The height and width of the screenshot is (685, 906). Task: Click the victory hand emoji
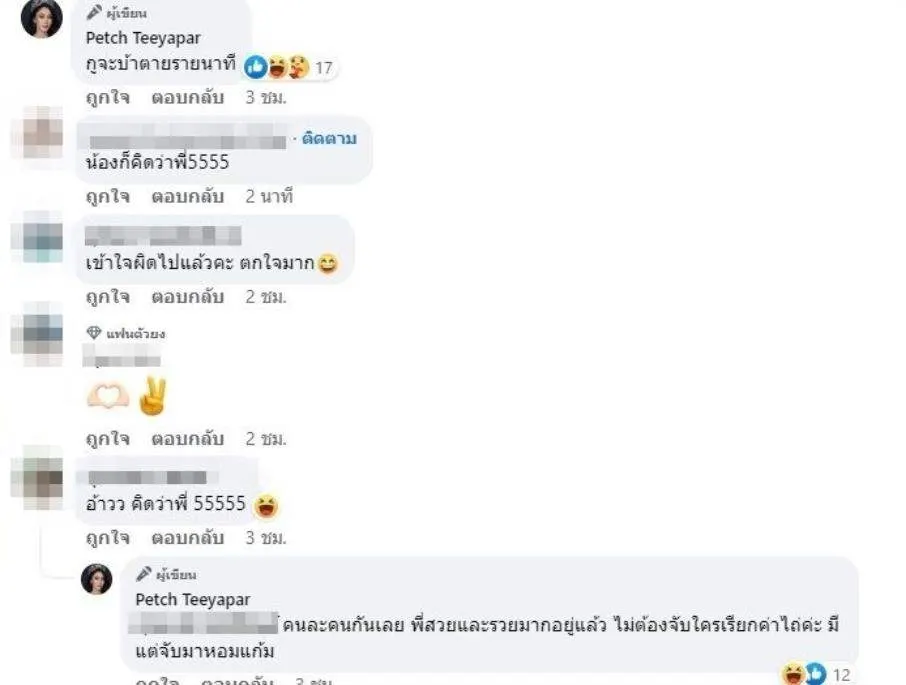click(x=153, y=396)
